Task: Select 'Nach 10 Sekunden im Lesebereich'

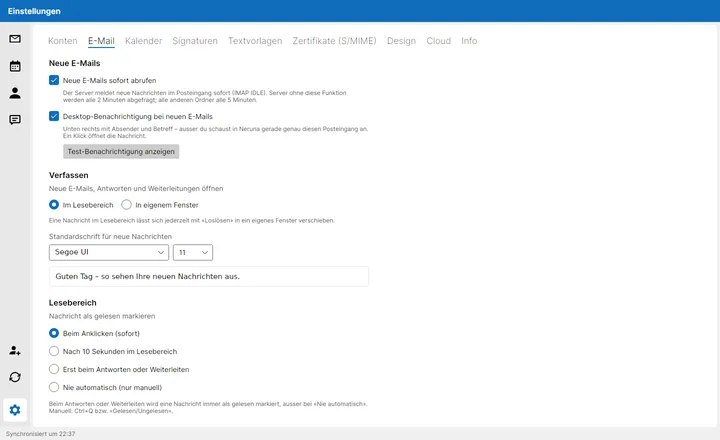Action: (x=54, y=351)
